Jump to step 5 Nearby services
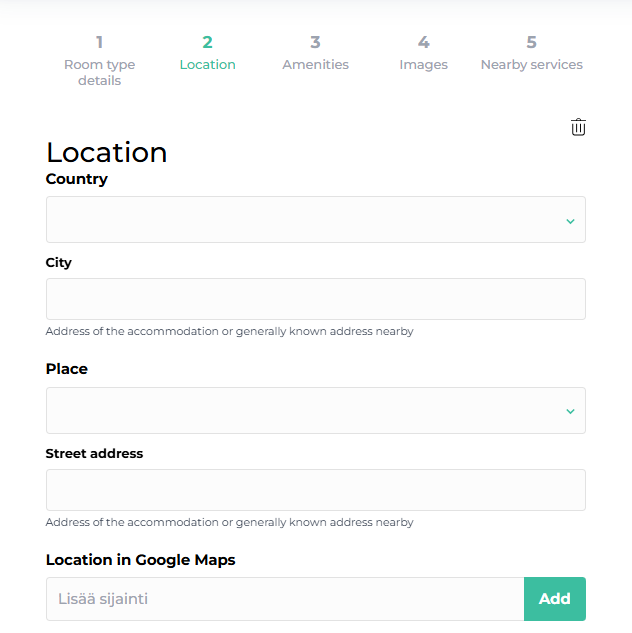The width and height of the screenshot is (632, 633). [x=531, y=53]
